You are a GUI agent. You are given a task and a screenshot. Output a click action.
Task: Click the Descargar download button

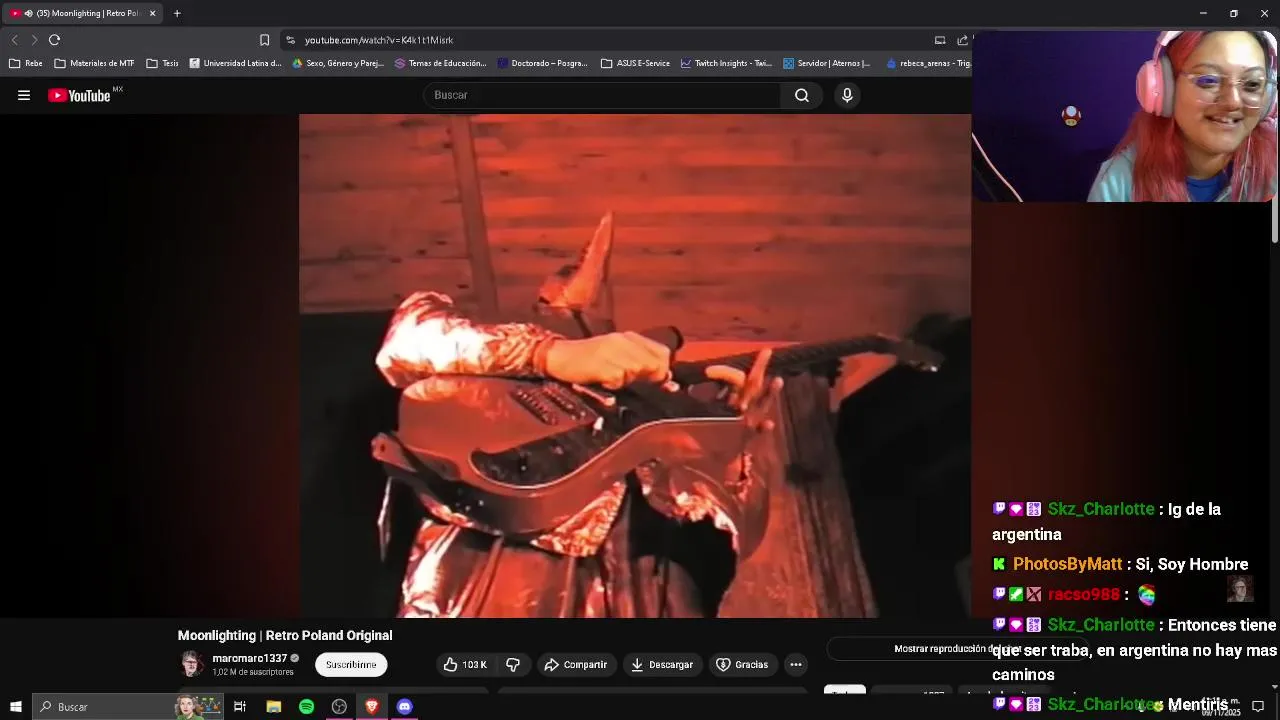click(662, 664)
